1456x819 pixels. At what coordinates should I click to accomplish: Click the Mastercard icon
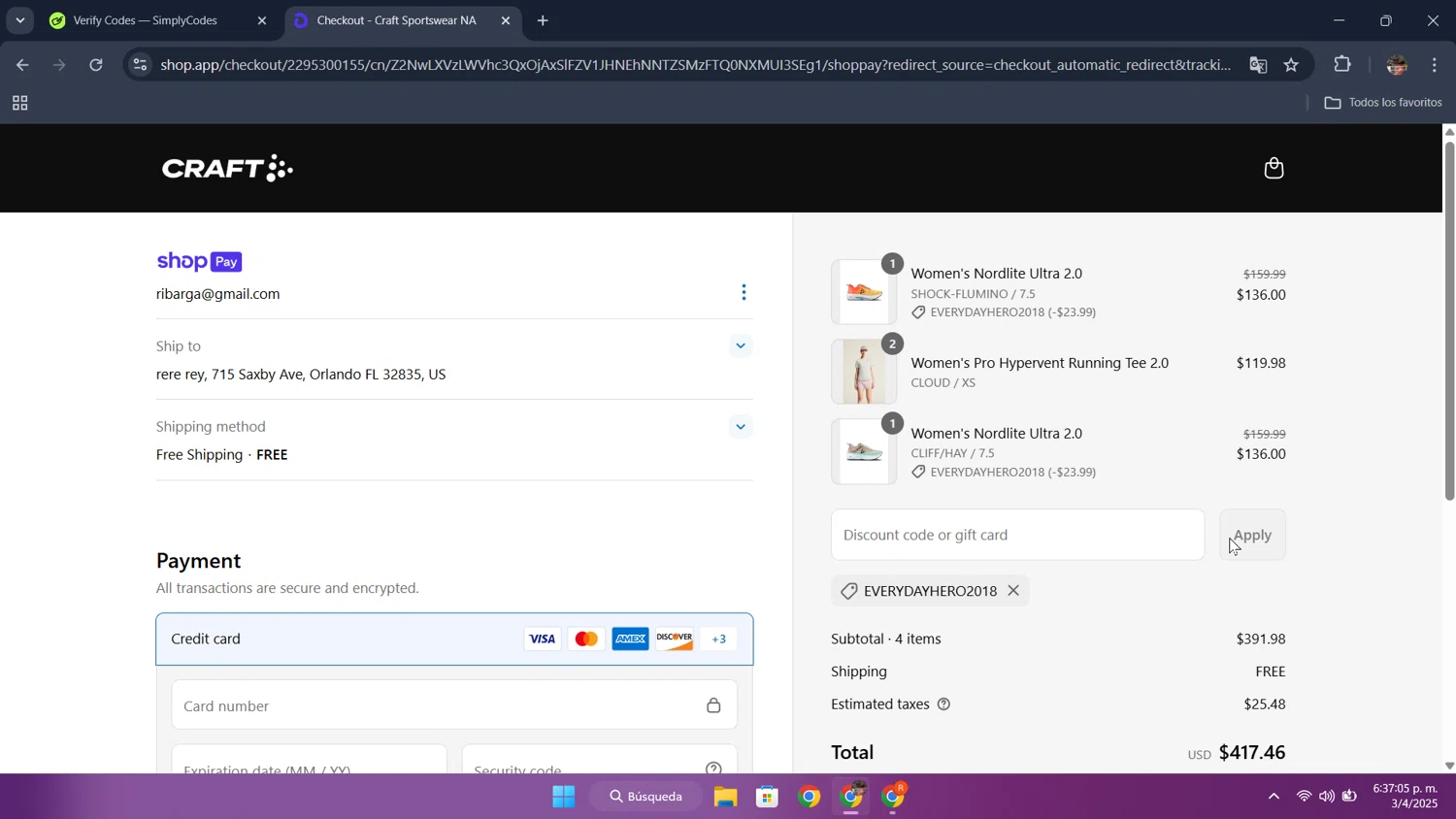click(586, 639)
